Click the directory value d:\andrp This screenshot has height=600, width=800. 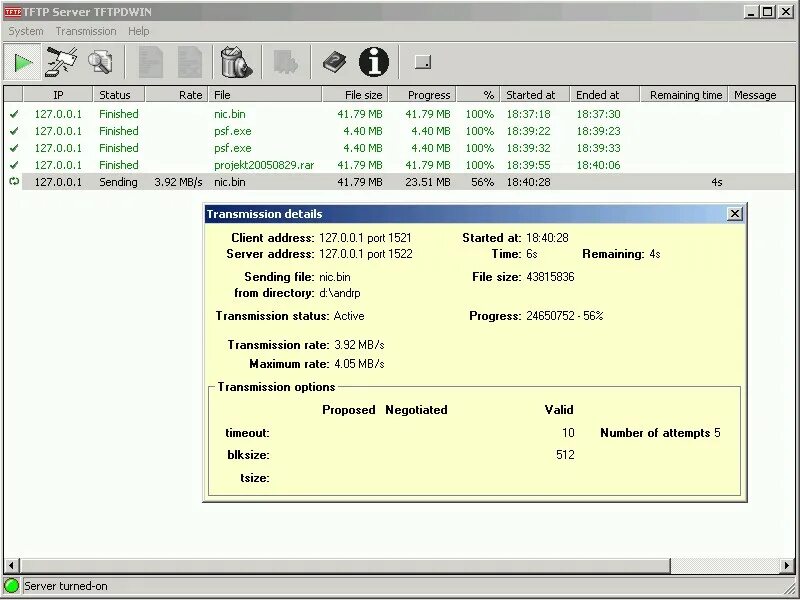340,293
